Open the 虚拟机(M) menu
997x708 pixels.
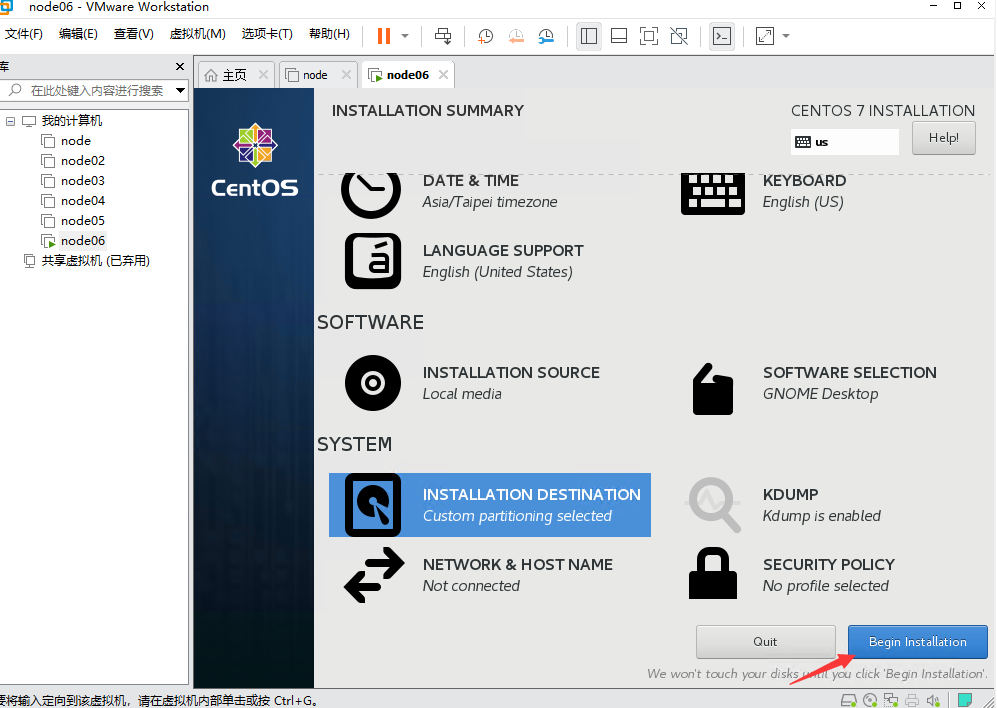(x=197, y=33)
